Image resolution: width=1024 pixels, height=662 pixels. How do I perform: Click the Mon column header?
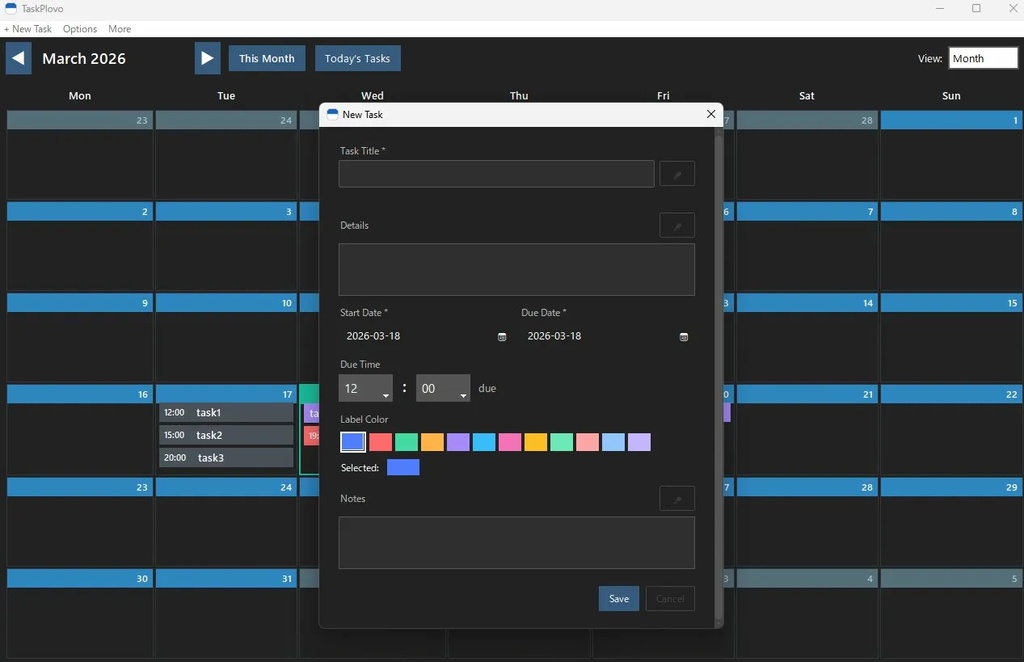point(80,95)
